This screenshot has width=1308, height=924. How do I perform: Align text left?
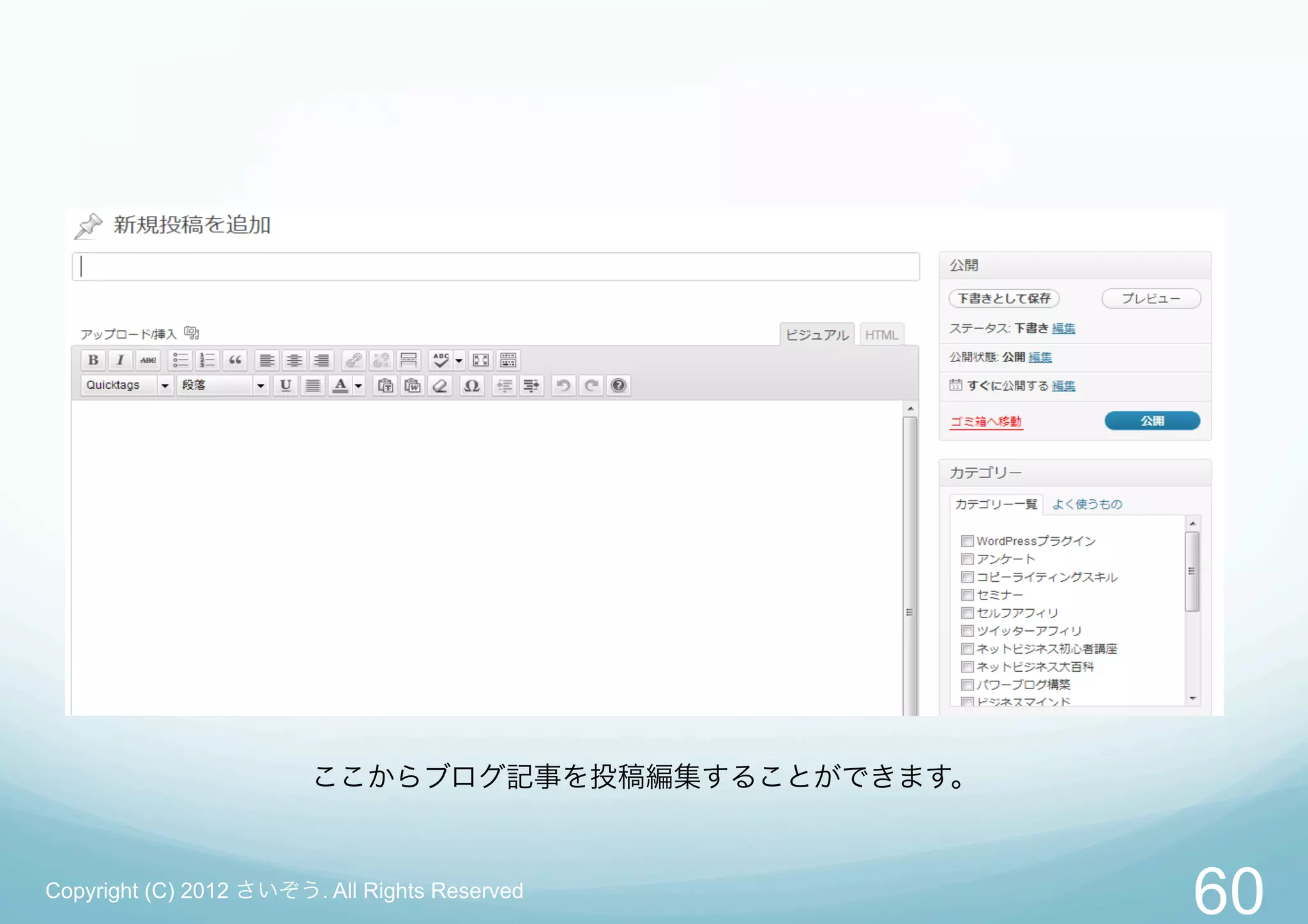[x=266, y=360]
